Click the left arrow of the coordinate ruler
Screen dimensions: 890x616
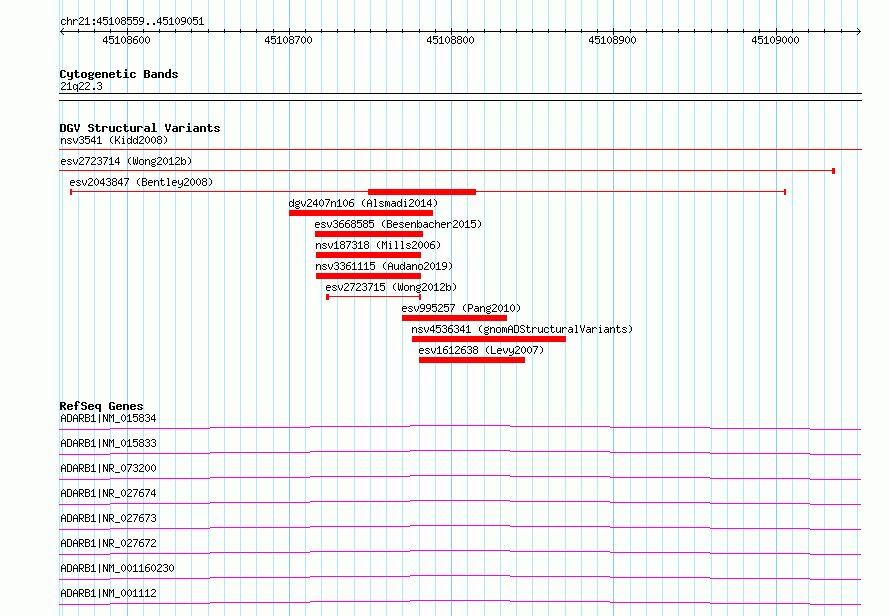[62, 31]
